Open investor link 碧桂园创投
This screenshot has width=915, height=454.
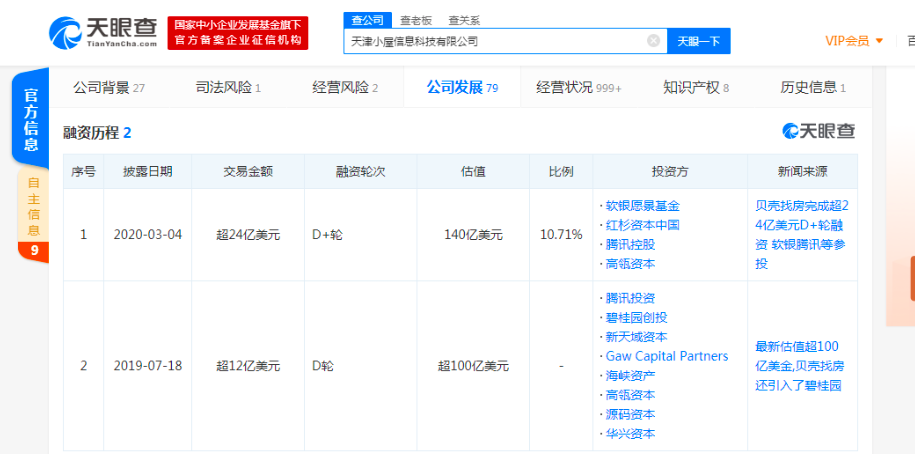point(636,317)
